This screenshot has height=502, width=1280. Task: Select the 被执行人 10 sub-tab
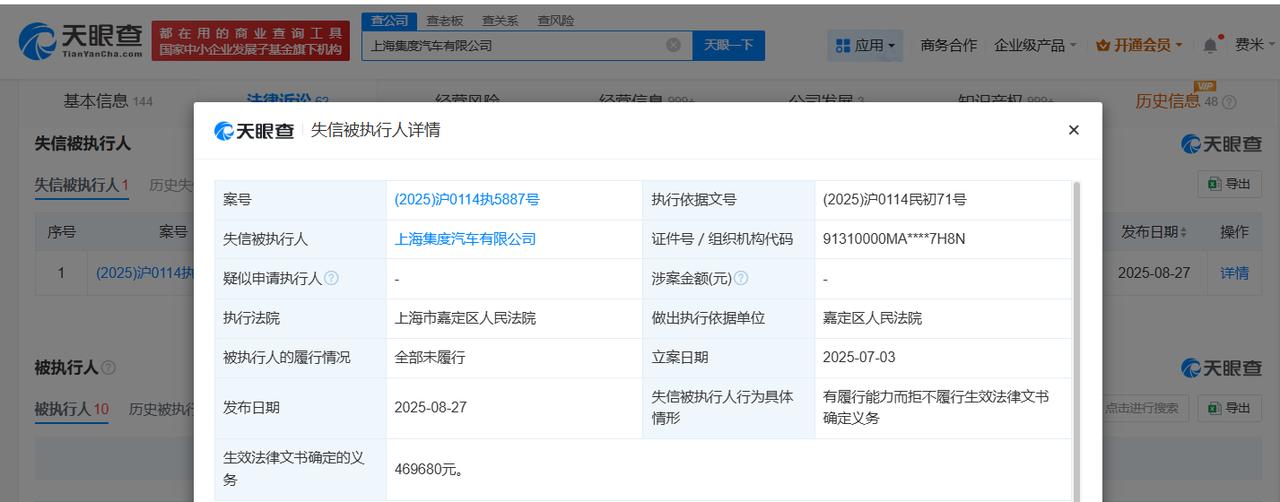71,409
